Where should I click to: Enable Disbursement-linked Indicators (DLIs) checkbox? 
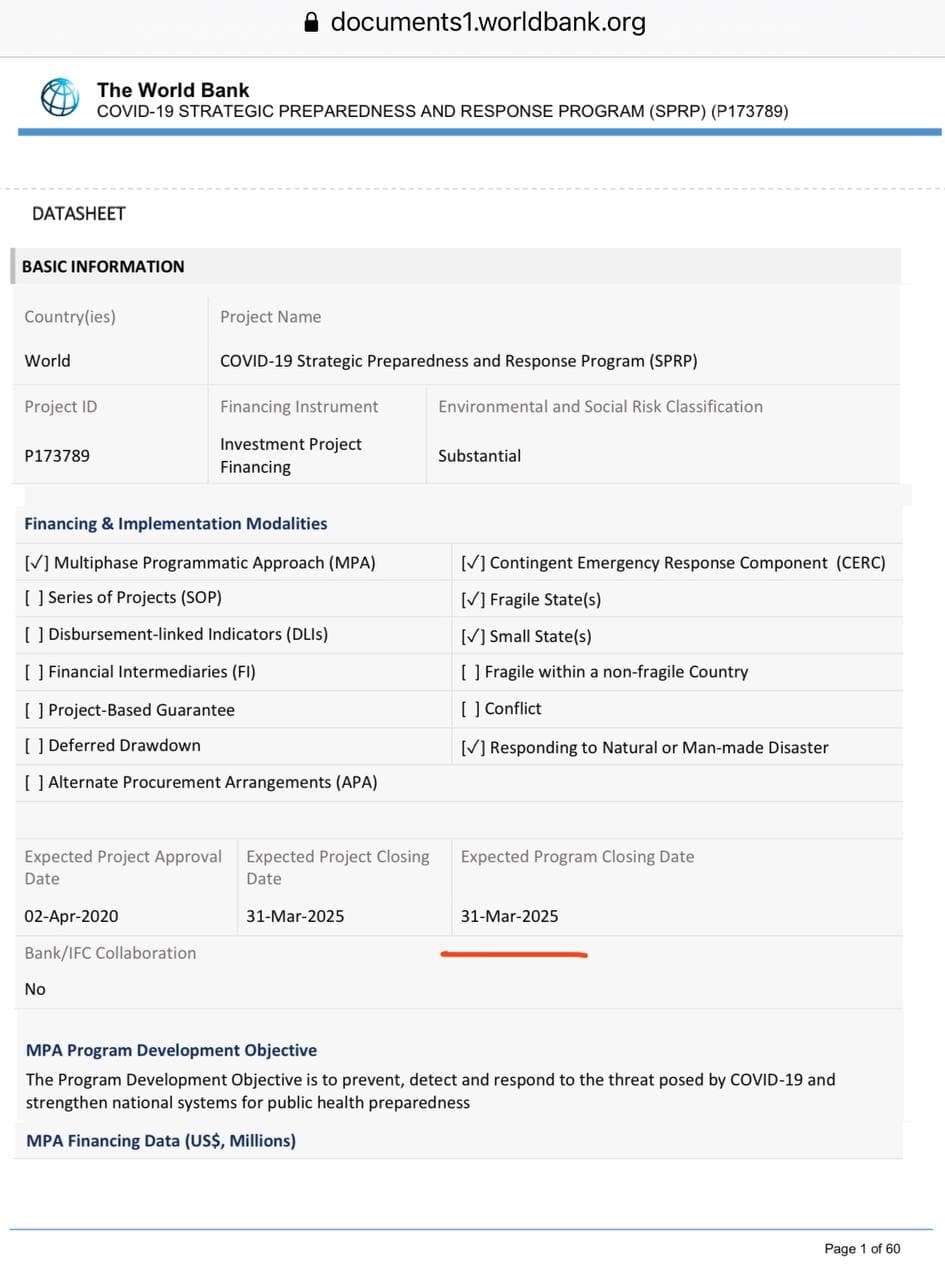click(34, 634)
